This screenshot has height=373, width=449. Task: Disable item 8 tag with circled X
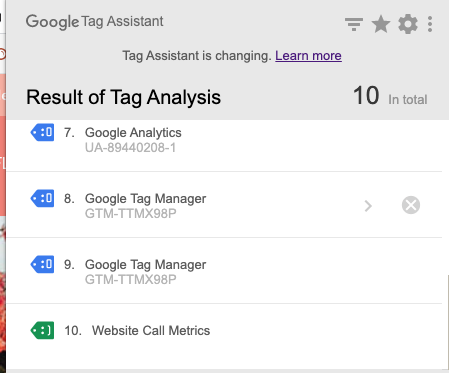(411, 205)
